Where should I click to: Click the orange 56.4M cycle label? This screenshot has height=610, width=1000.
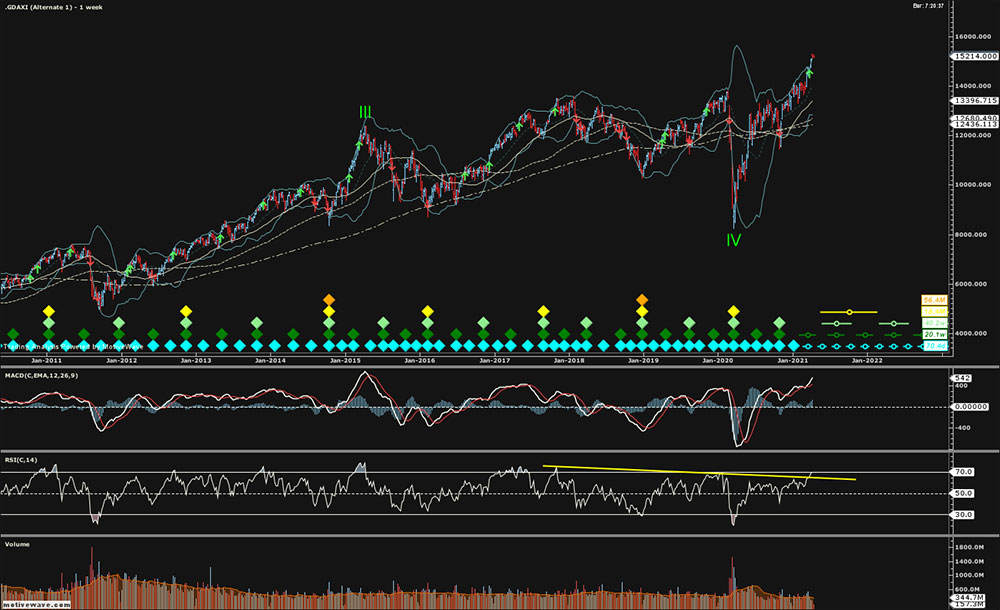[x=934, y=299]
